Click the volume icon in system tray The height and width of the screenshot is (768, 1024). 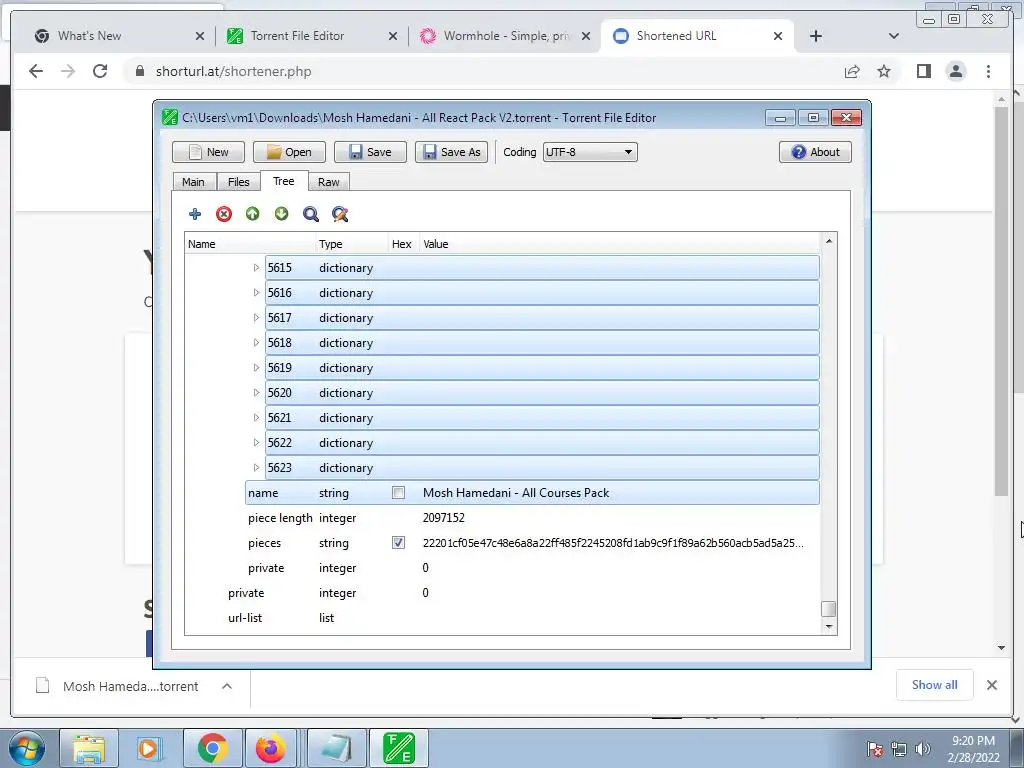click(x=923, y=749)
